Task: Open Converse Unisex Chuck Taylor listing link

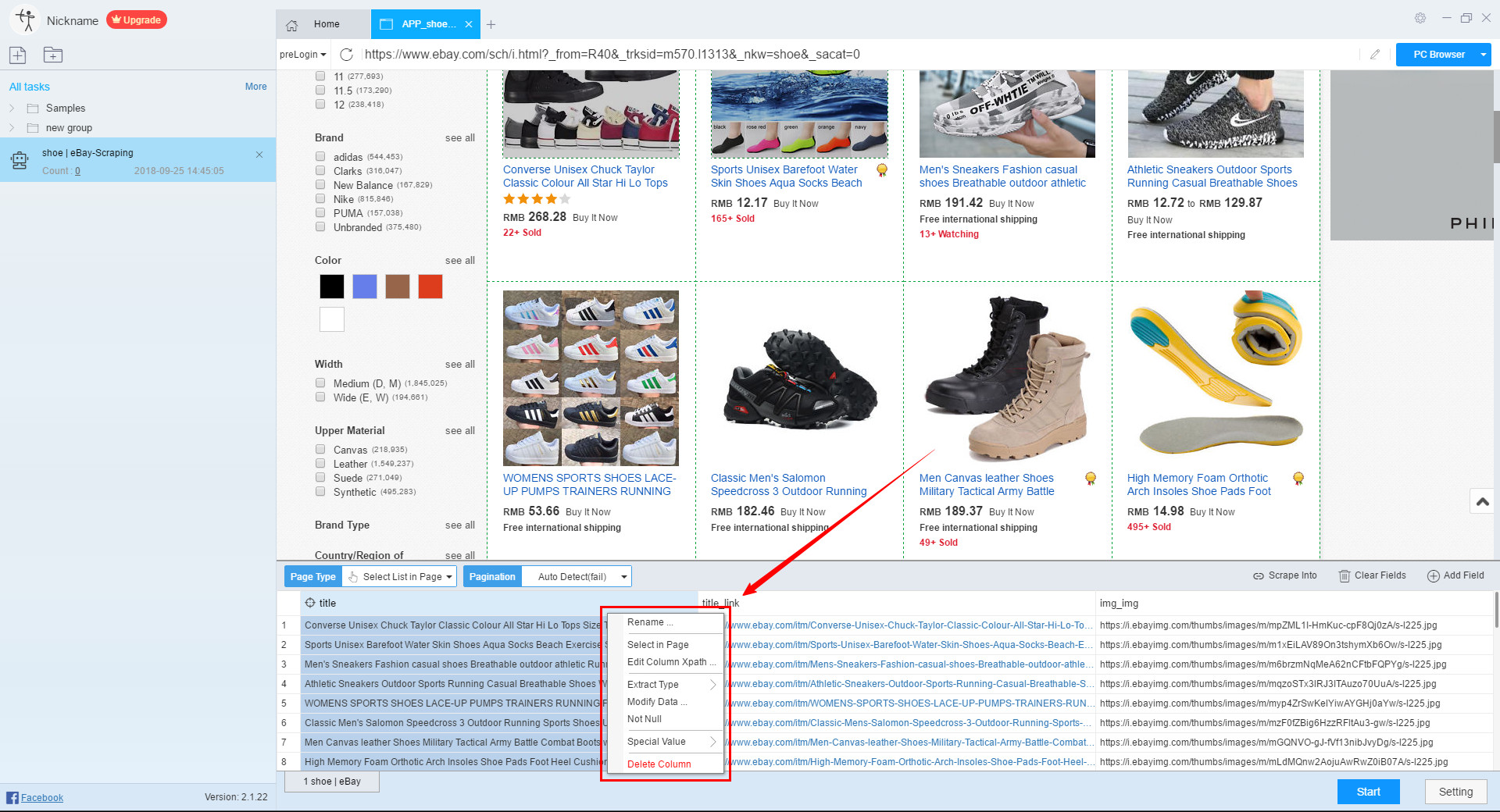Action: tap(585, 176)
